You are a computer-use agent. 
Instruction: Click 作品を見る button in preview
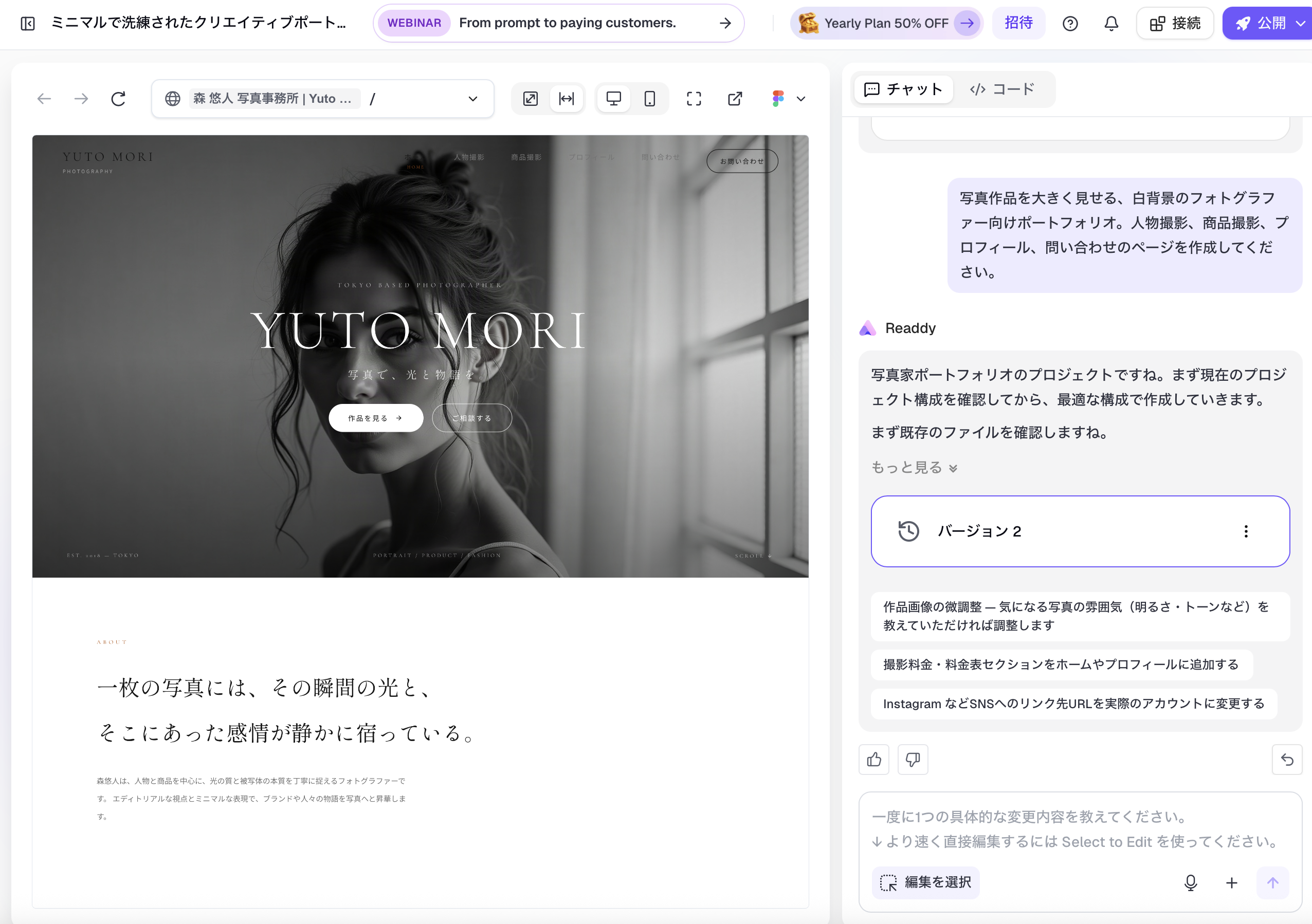[x=375, y=418]
